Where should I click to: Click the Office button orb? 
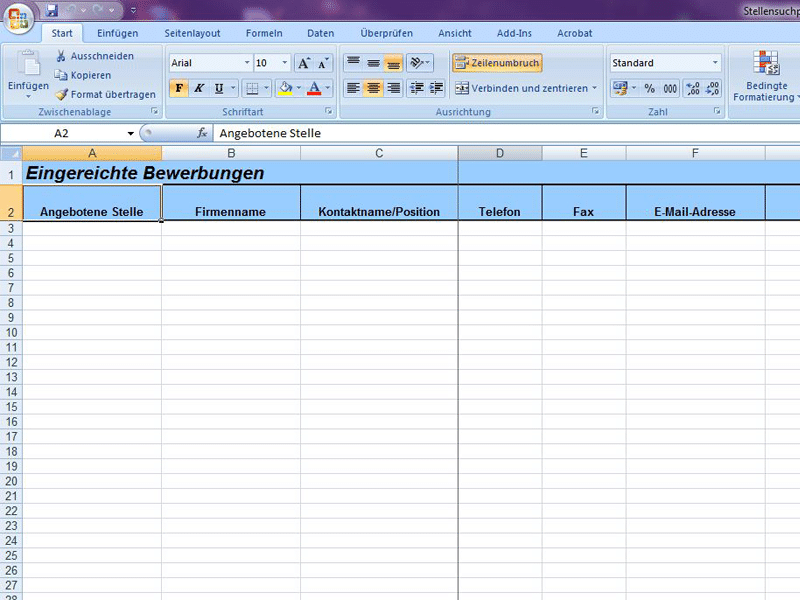[18, 18]
